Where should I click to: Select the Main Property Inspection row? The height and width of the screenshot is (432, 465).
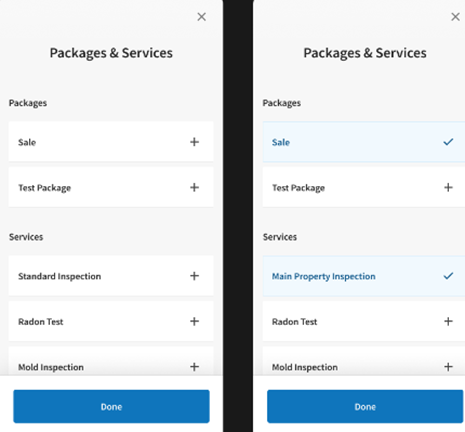364,276
